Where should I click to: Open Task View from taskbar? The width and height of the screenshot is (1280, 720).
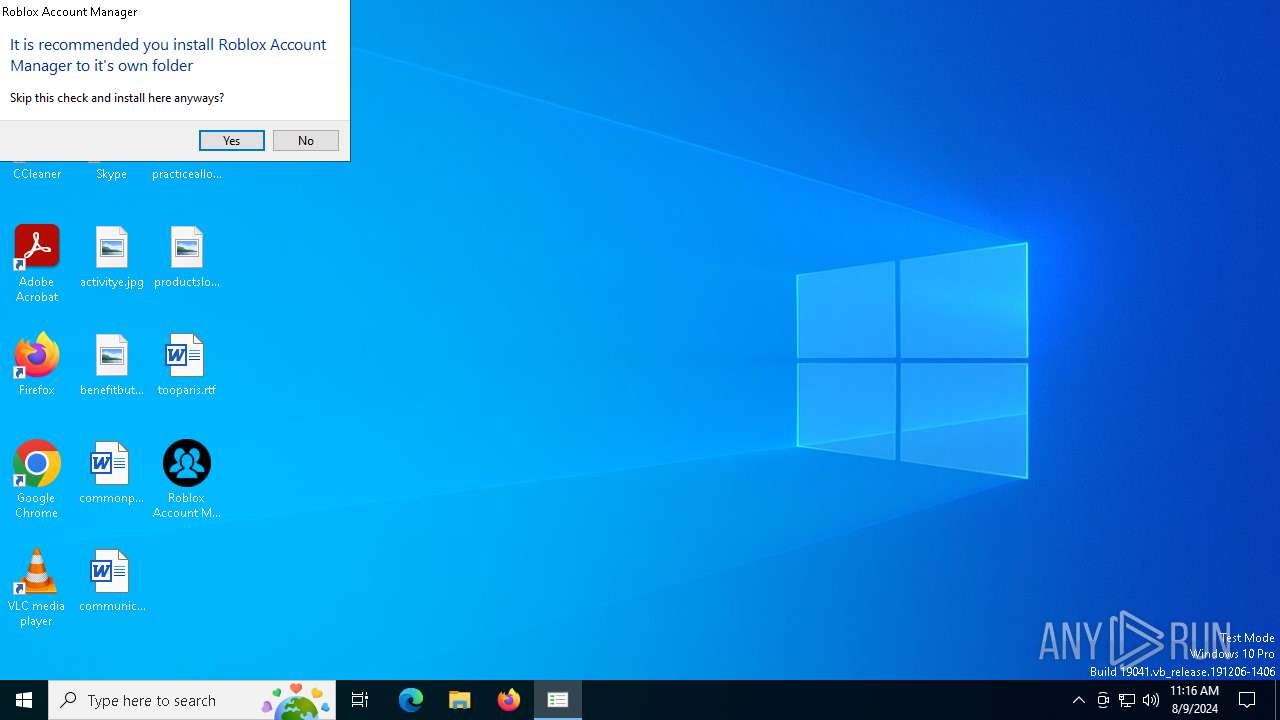tap(360, 700)
